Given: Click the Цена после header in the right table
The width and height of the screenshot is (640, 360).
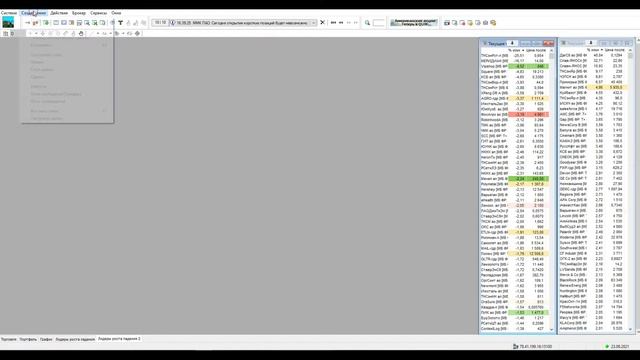Looking at the screenshot, I should 615,50.
